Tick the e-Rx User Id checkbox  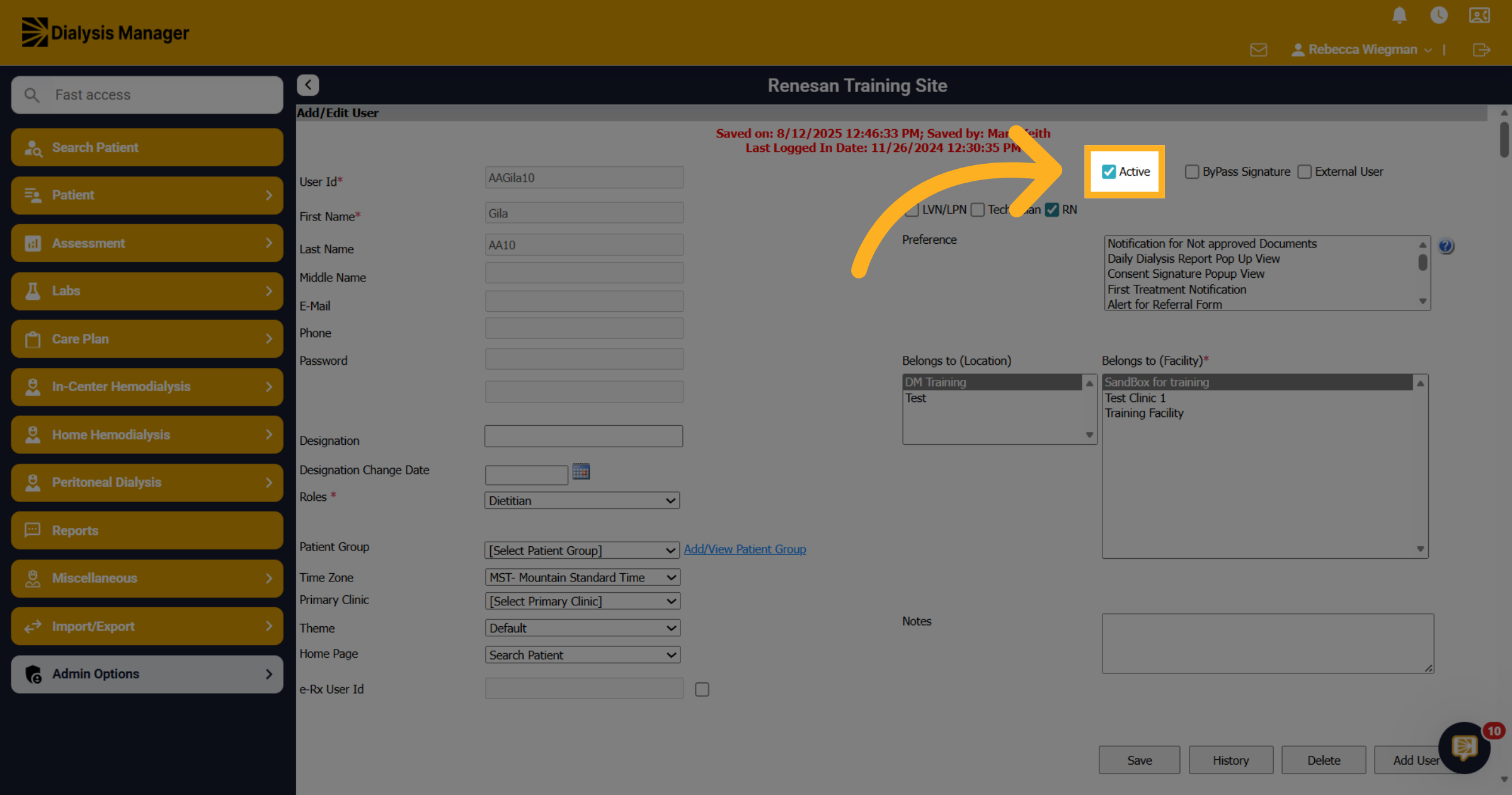point(702,690)
